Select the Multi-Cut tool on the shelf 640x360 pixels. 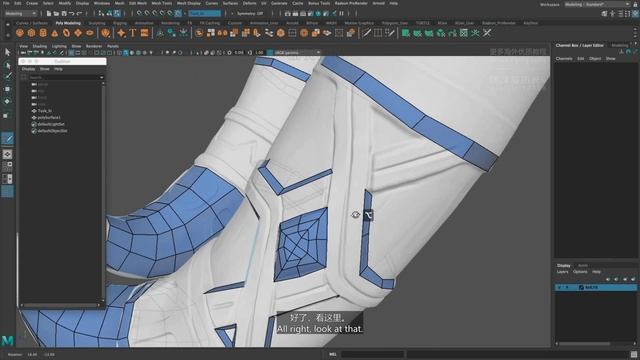click(x=367, y=33)
